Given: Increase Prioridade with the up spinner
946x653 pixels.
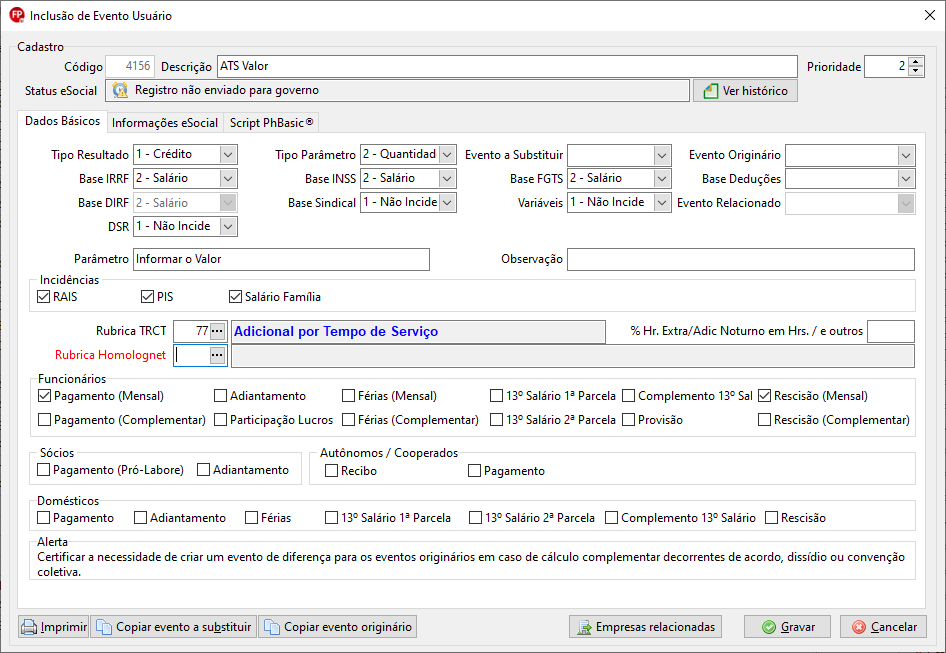Looking at the screenshot, I should 916,62.
